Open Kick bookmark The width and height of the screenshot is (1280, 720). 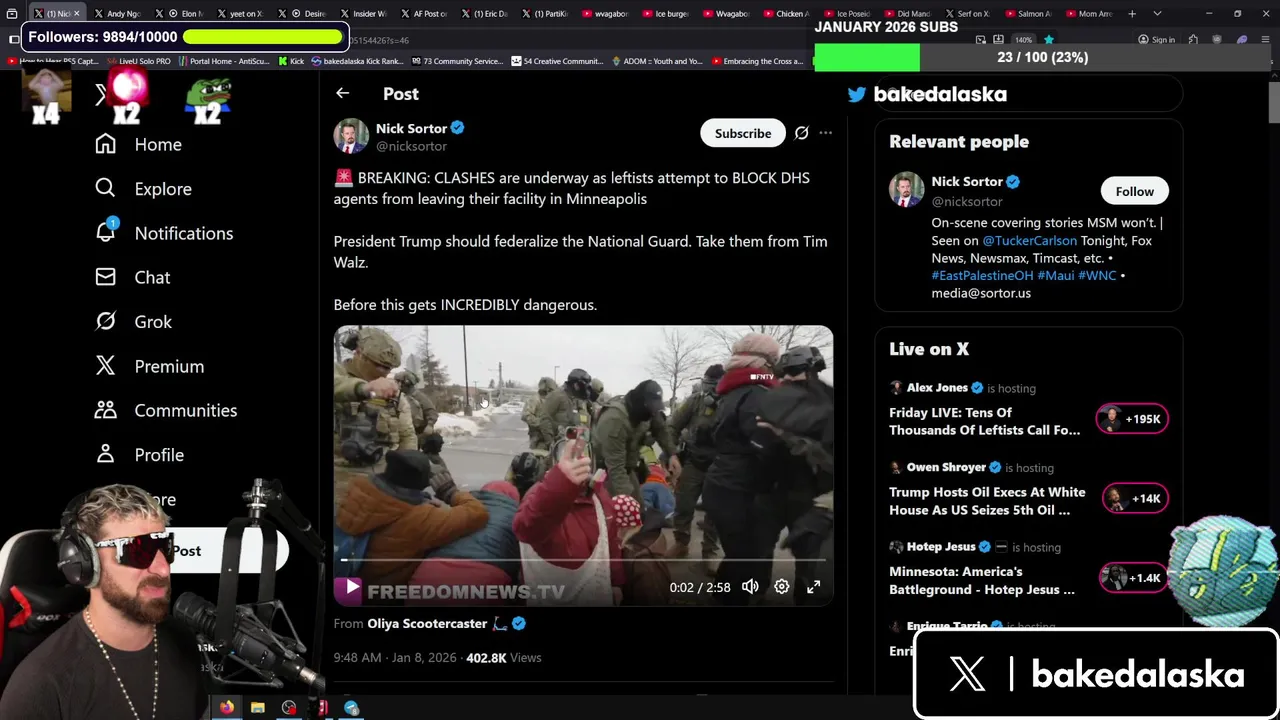(290, 61)
